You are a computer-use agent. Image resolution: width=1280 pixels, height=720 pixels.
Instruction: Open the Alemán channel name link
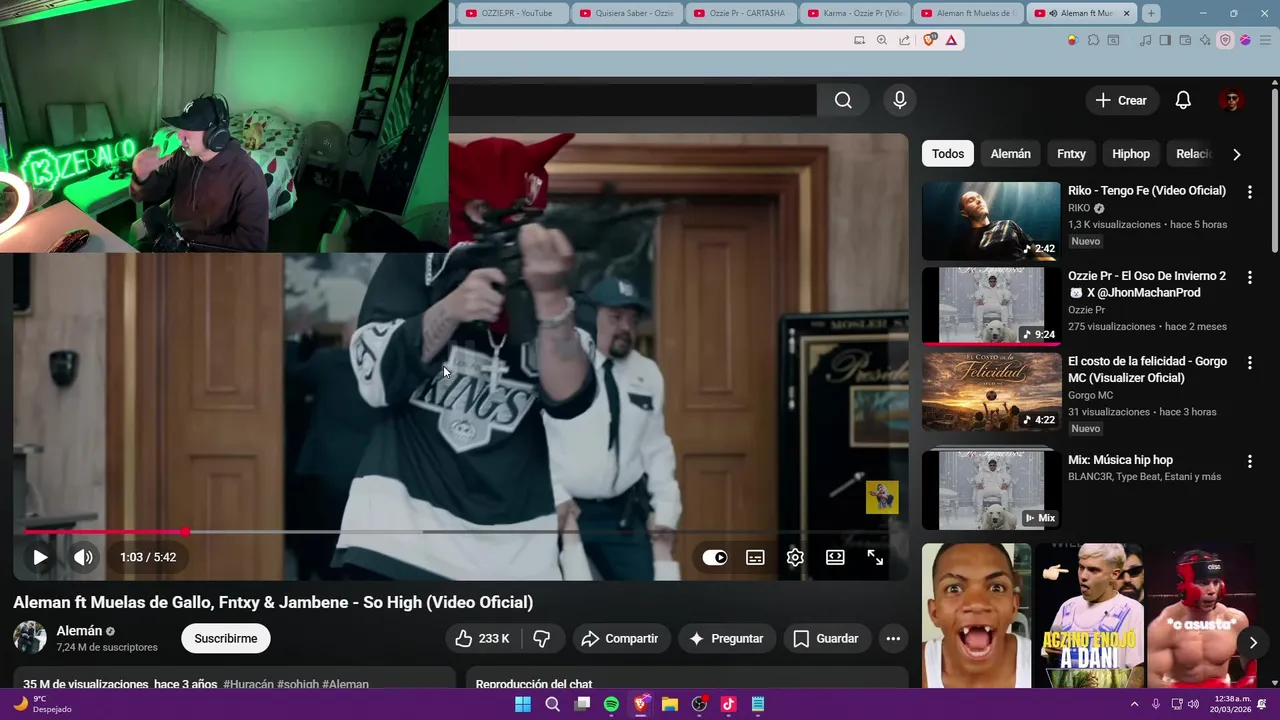click(79, 631)
